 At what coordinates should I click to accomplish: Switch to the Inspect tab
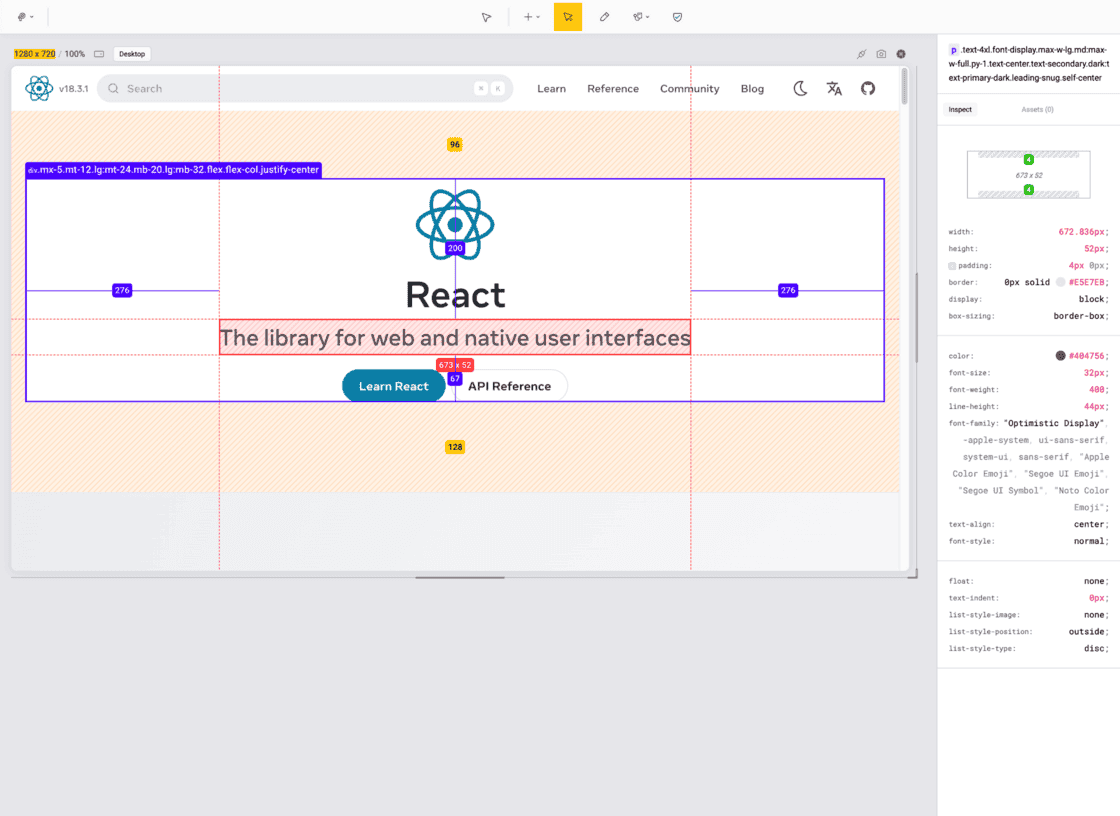pyautogui.click(x=960, y=109)
